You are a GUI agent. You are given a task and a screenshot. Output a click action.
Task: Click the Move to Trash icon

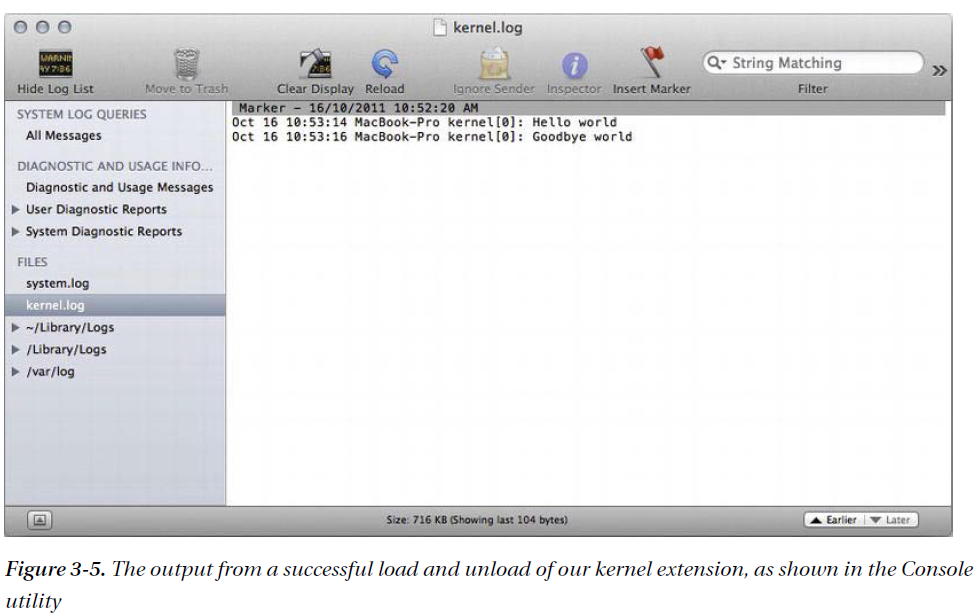186,64
